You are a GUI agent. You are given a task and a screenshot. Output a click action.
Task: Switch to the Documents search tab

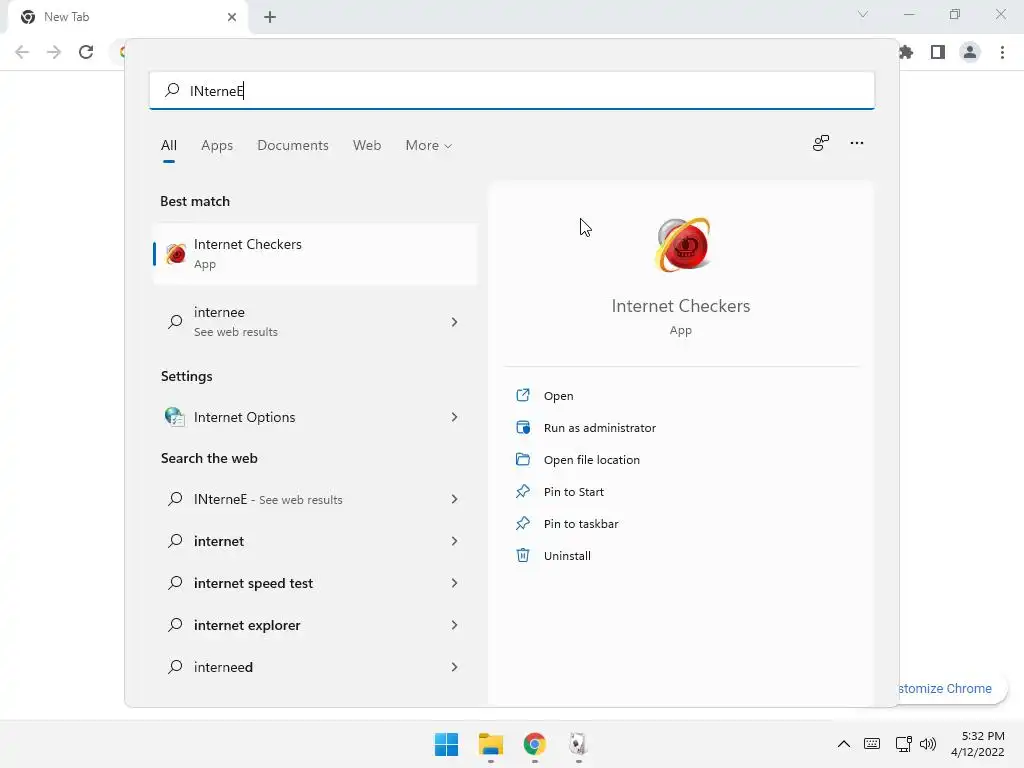point(293,146)
